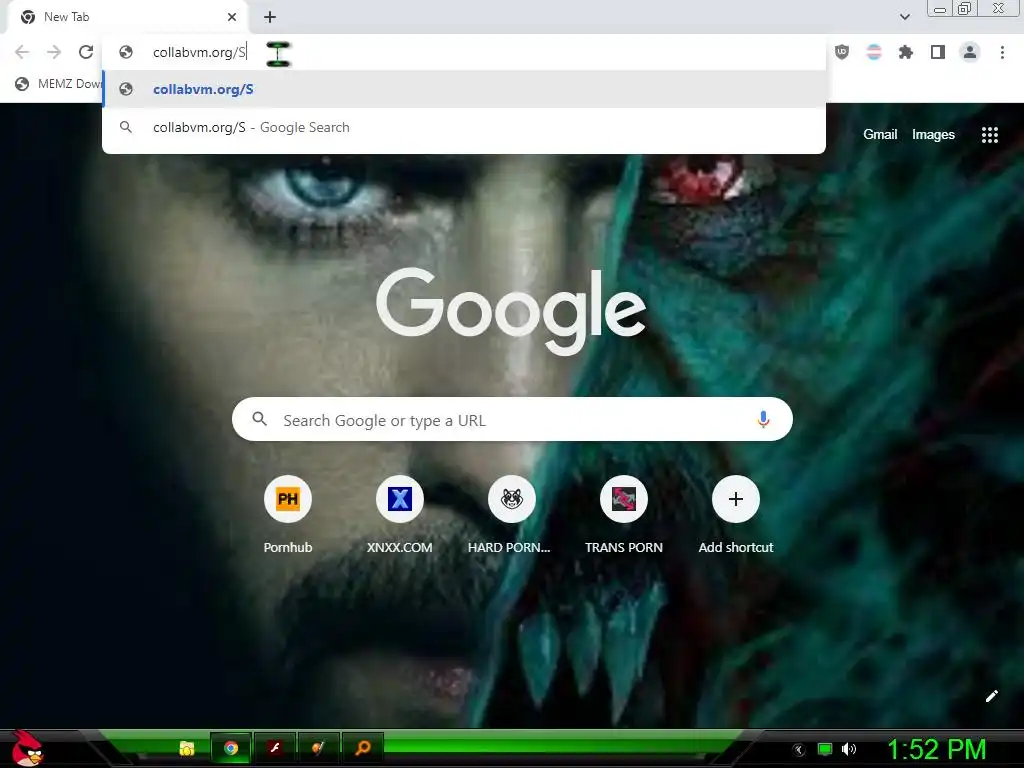Viewport: 1024px width, 768px height.
Task: Open the volume speaker tray icon
Action: click(x=849, y=749)
